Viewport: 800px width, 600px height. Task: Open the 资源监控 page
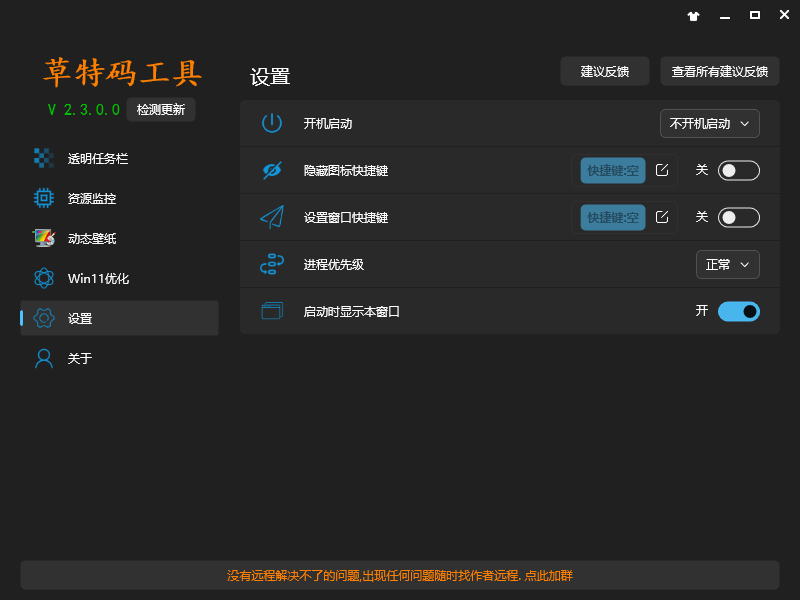click(x=119, y=198)
